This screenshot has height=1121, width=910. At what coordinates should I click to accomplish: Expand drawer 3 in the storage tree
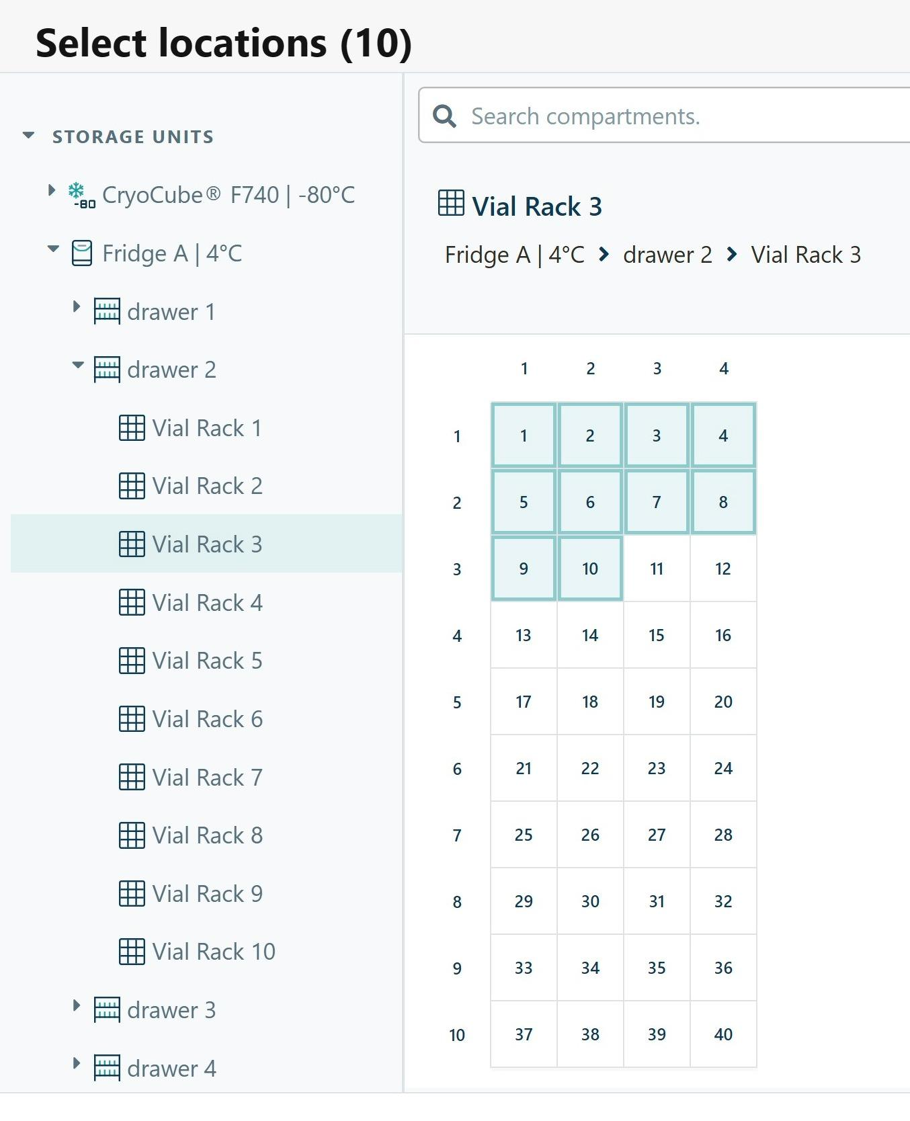tap(76, 1006)
